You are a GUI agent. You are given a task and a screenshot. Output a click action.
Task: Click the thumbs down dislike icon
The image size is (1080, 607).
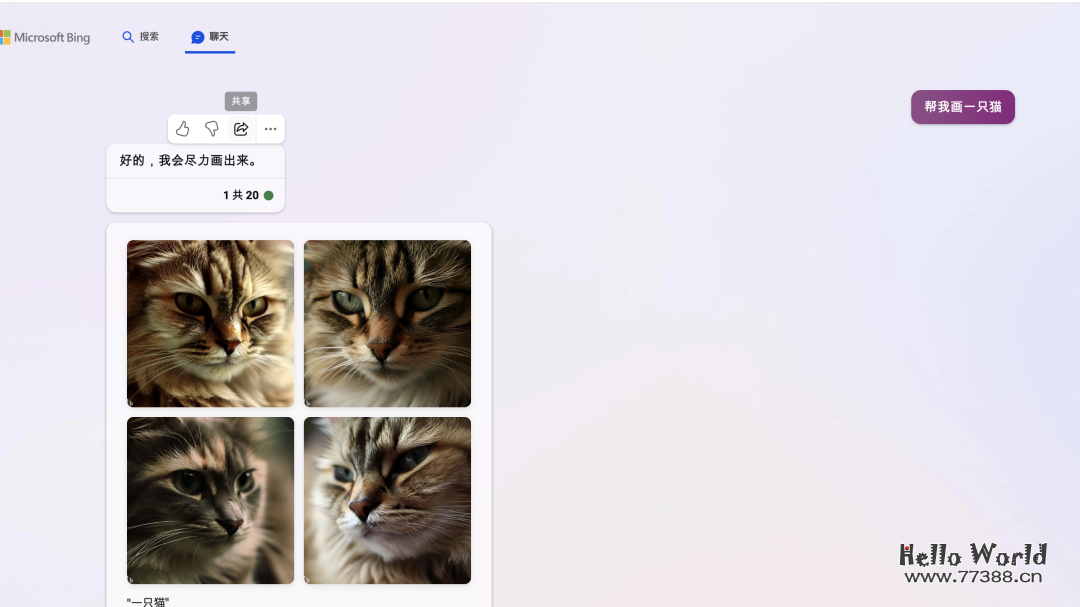click(211, 129)
